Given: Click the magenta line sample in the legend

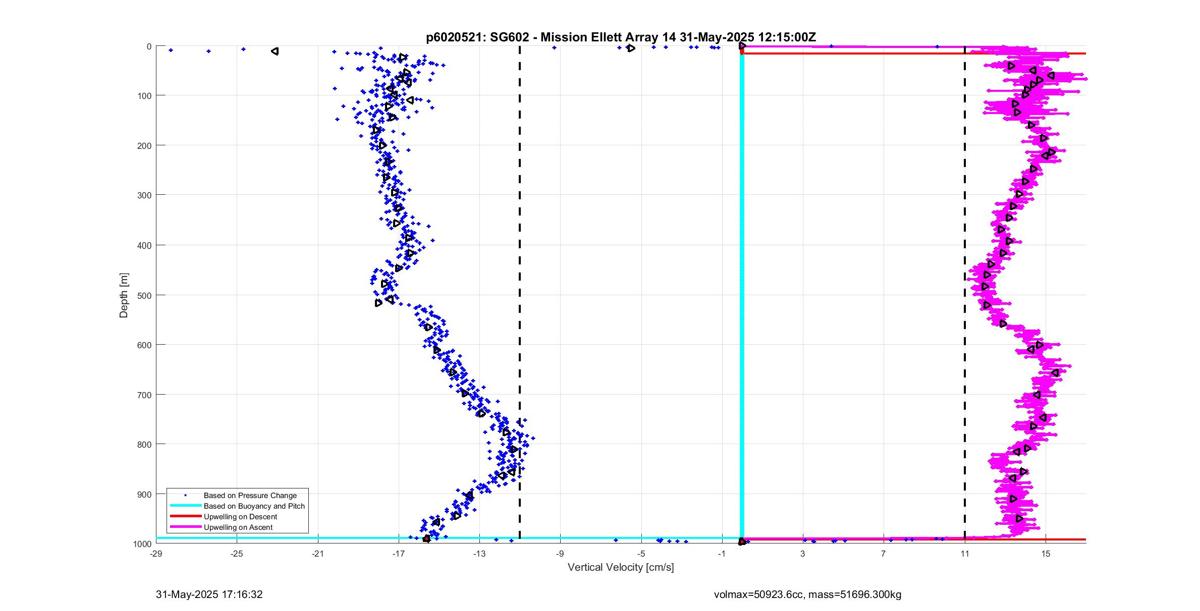Looking at the screenshot, I should (184, 526).
